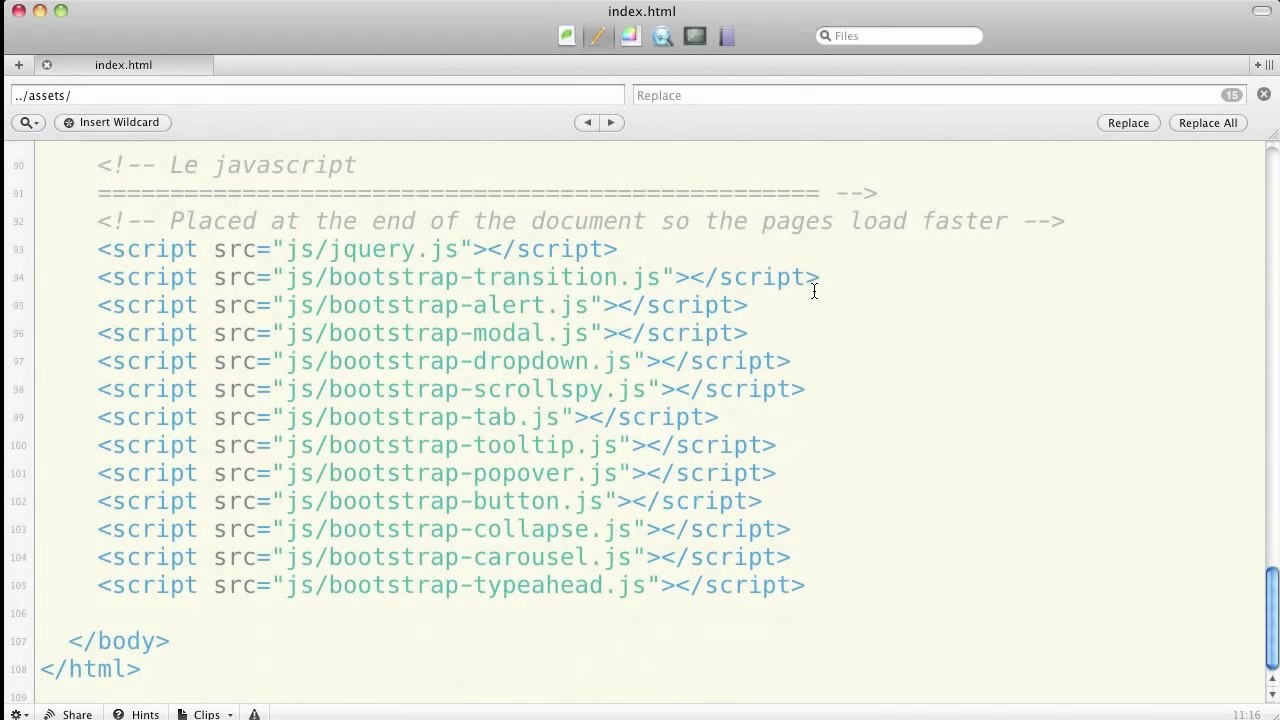Viewport: 1280px width, 720px height.
Task: Click the green leaf site icon in toolbar
Action: [x=567, y=36]
